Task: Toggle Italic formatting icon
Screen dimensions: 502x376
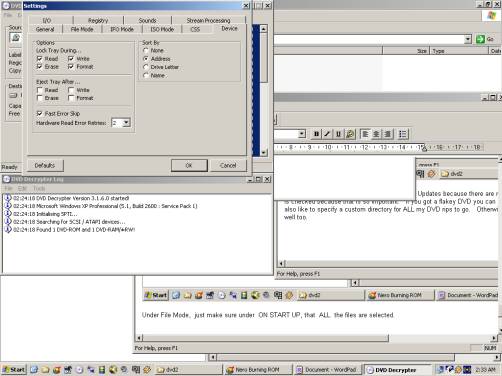Action: [x=327, y=134]
